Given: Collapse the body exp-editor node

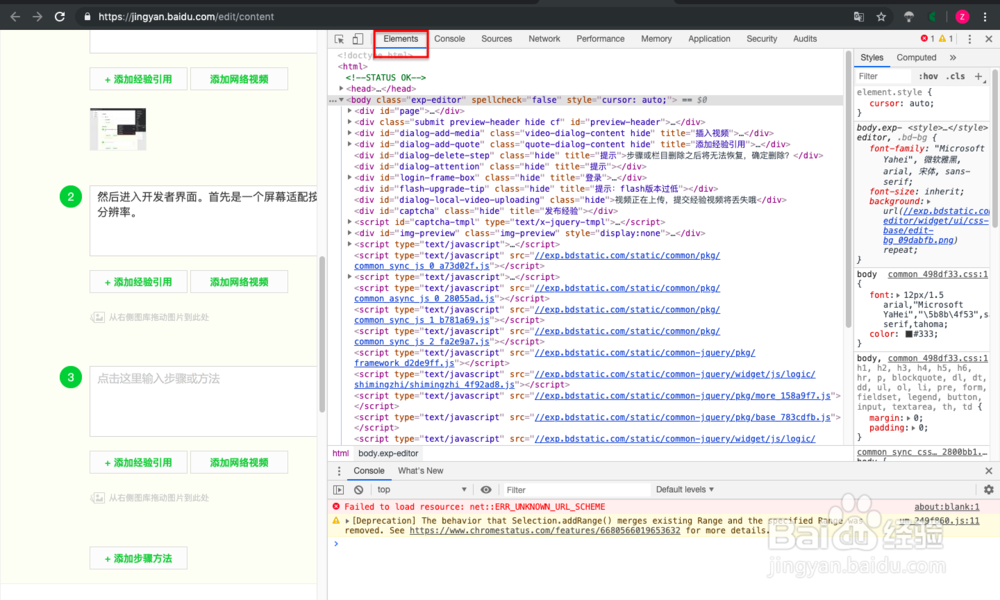Looking at the screenshot, I should click(x=341, y=99).
